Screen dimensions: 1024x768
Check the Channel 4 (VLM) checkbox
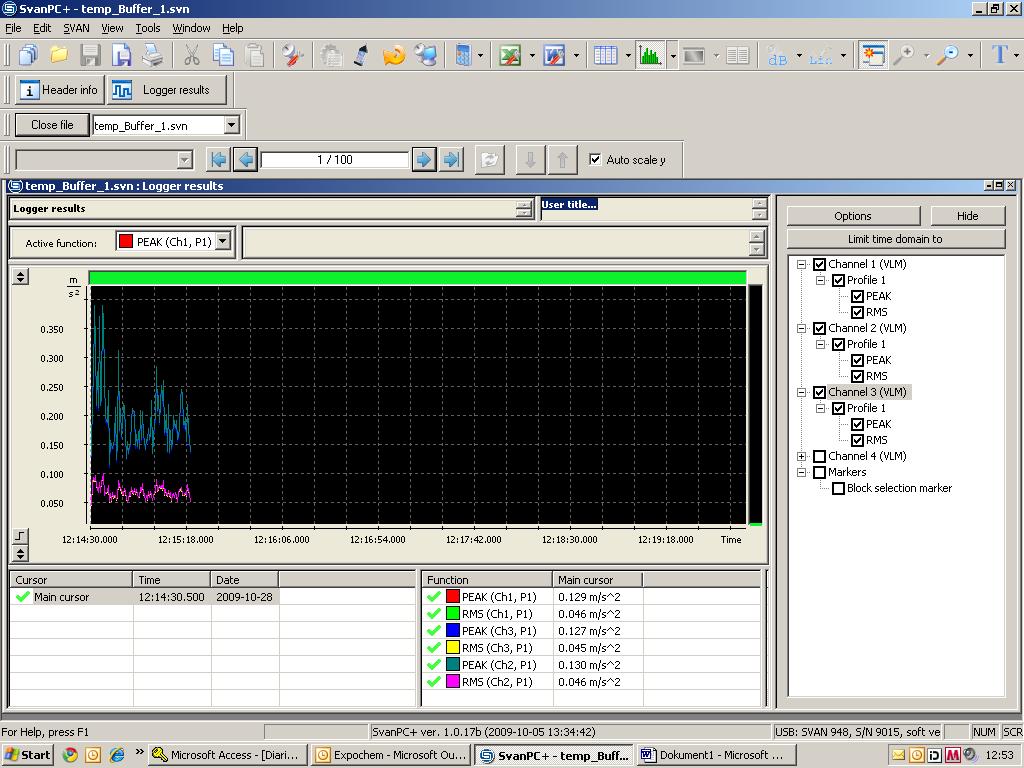(820, 456)
